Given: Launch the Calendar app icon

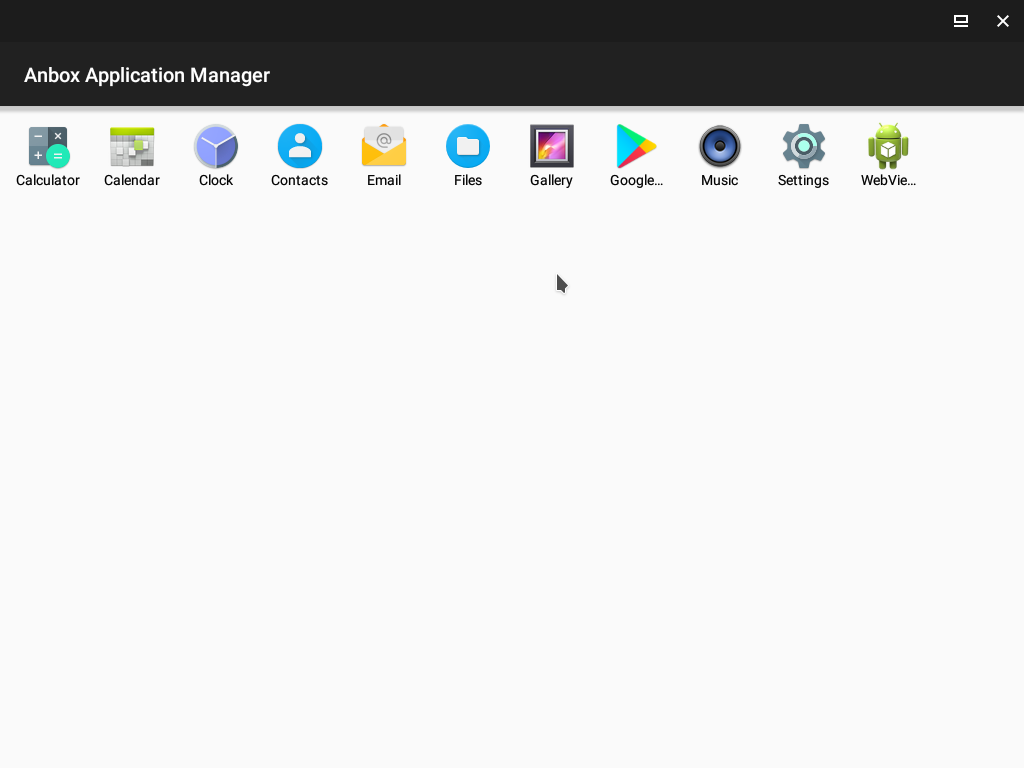Looking at the screenshot, I should [x=132, y=147].
